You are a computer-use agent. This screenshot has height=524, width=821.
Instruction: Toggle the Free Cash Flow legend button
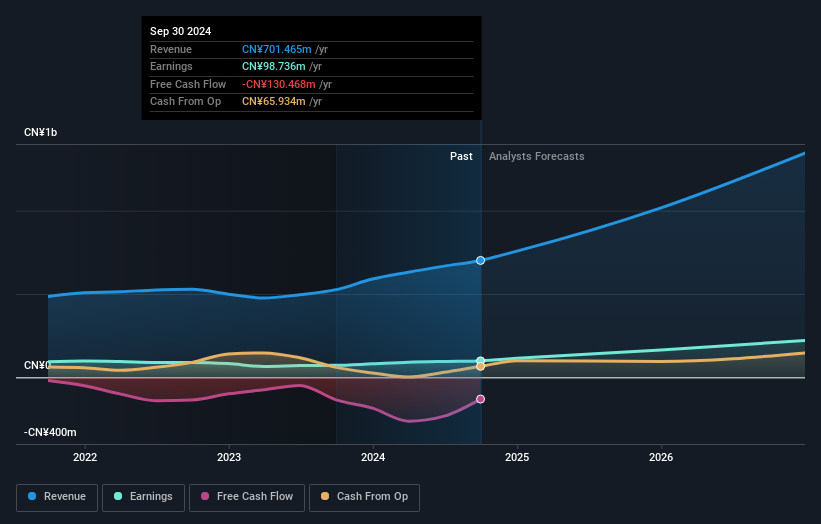coord(247,497)
